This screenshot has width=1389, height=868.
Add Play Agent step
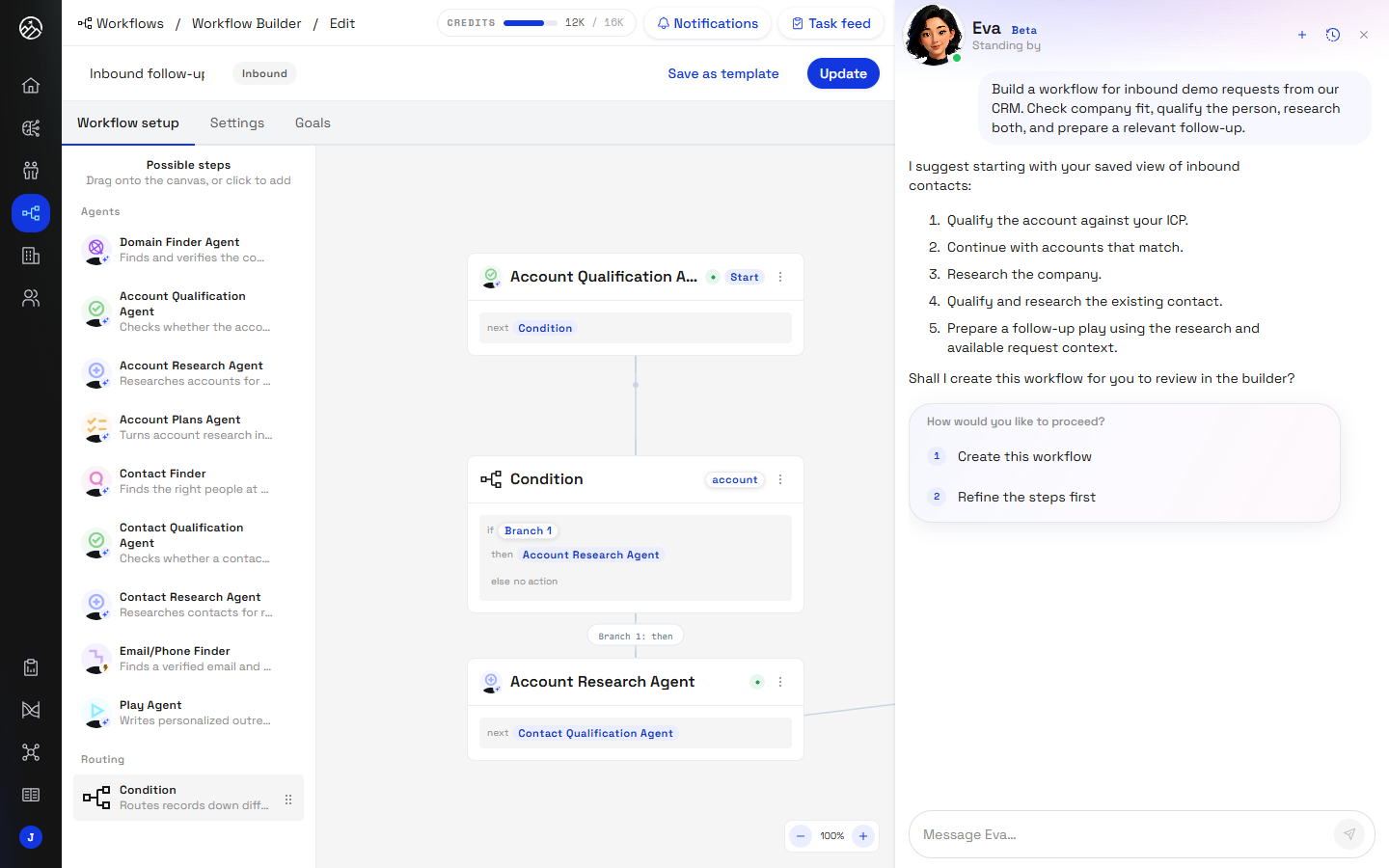188,713
